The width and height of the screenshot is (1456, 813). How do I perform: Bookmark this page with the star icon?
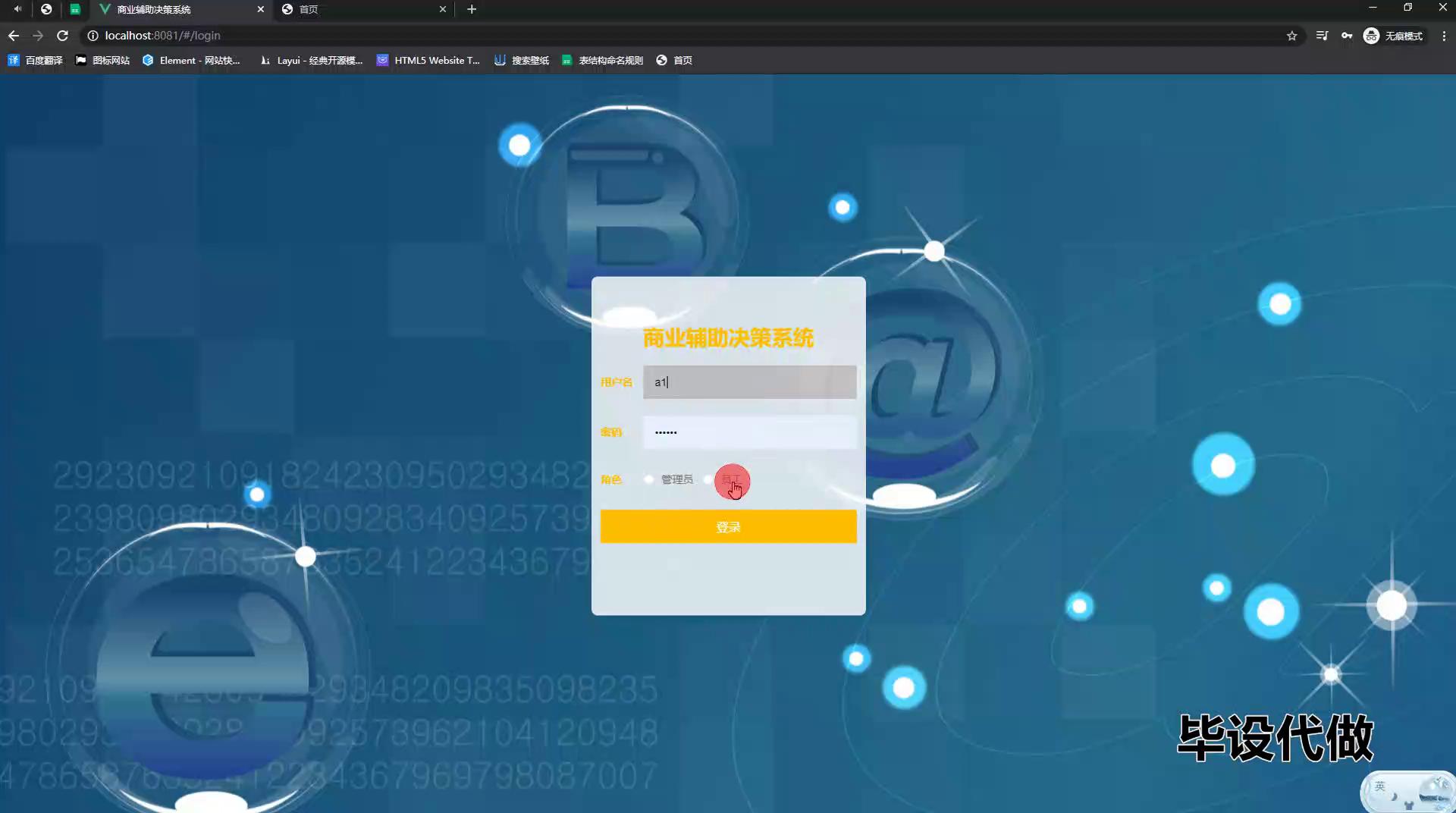click(1291, 36)
